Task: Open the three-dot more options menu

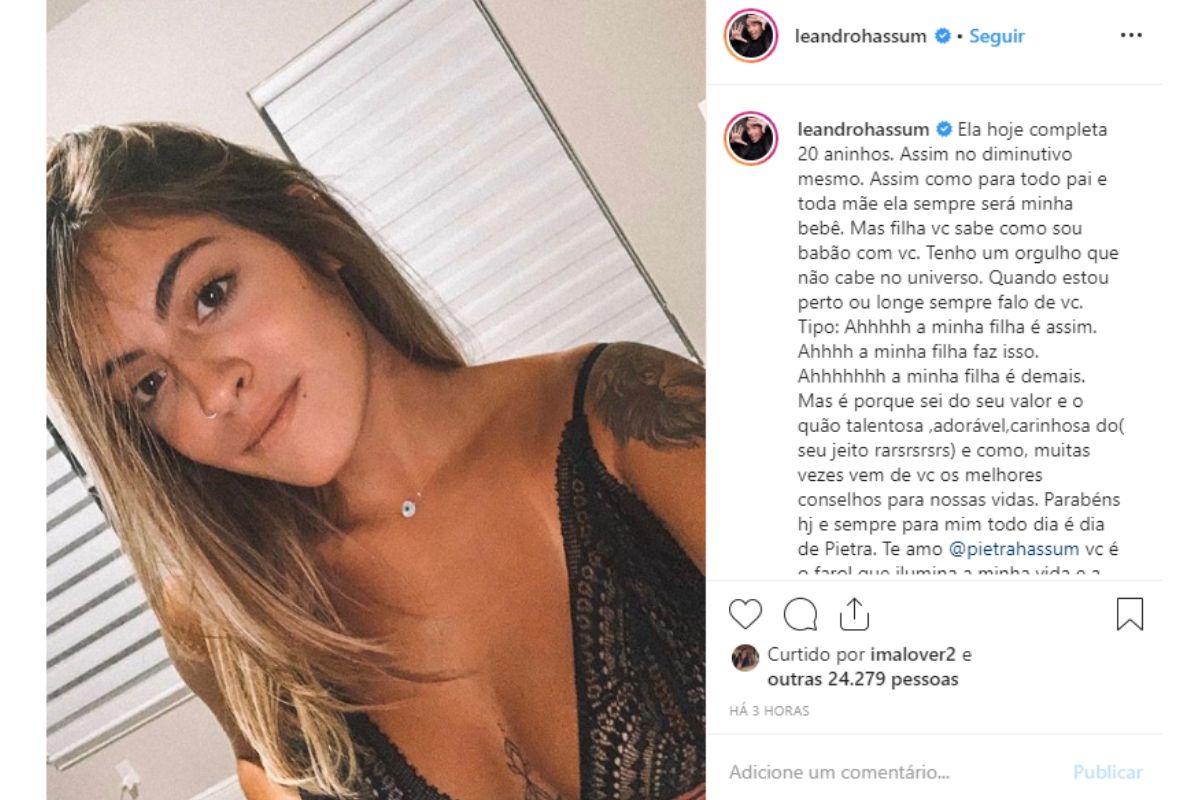Action: tap(1130, 36)
